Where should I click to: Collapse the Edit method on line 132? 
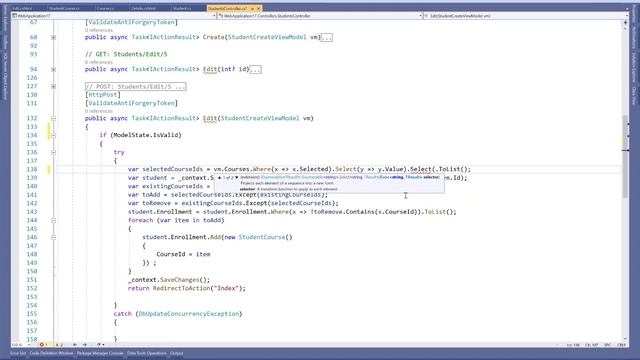(x=53, y=118)
